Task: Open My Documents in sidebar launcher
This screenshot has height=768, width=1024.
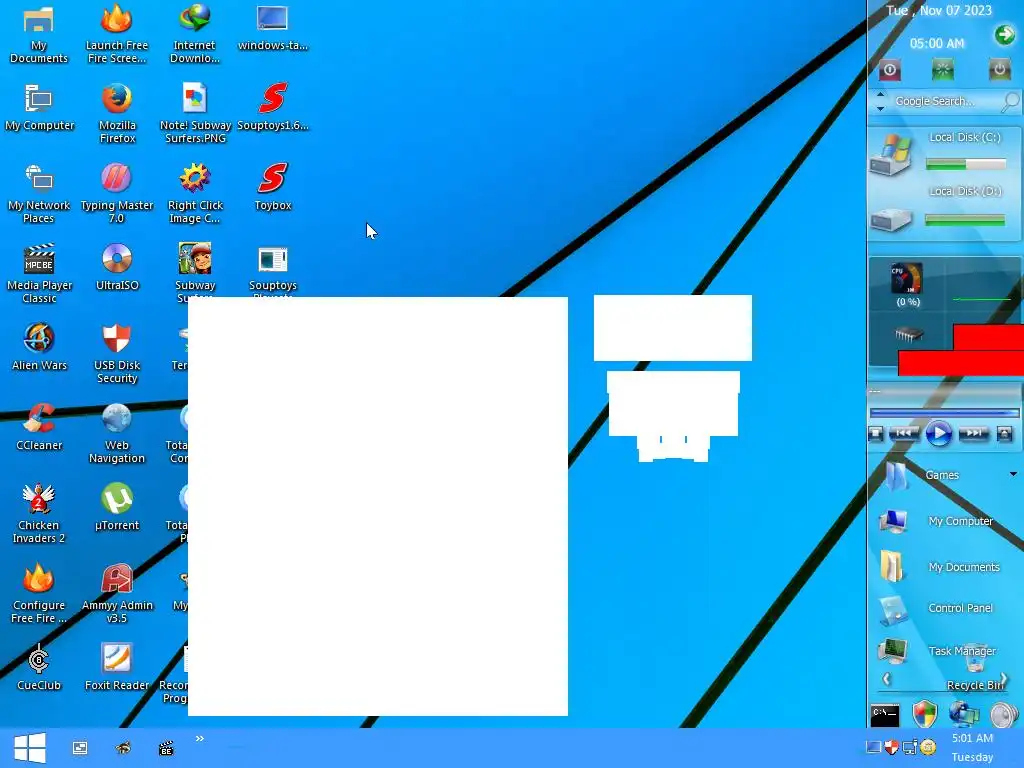Action: [x=940, y=566]
